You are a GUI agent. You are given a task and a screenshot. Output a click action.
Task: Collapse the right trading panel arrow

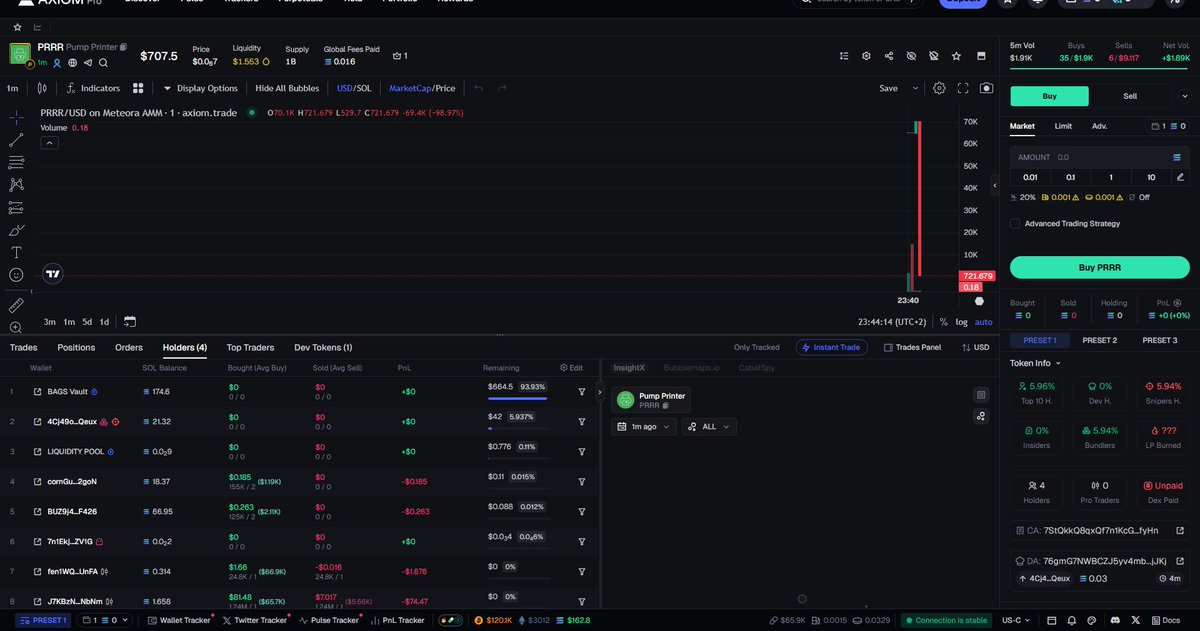coord(995,185)
